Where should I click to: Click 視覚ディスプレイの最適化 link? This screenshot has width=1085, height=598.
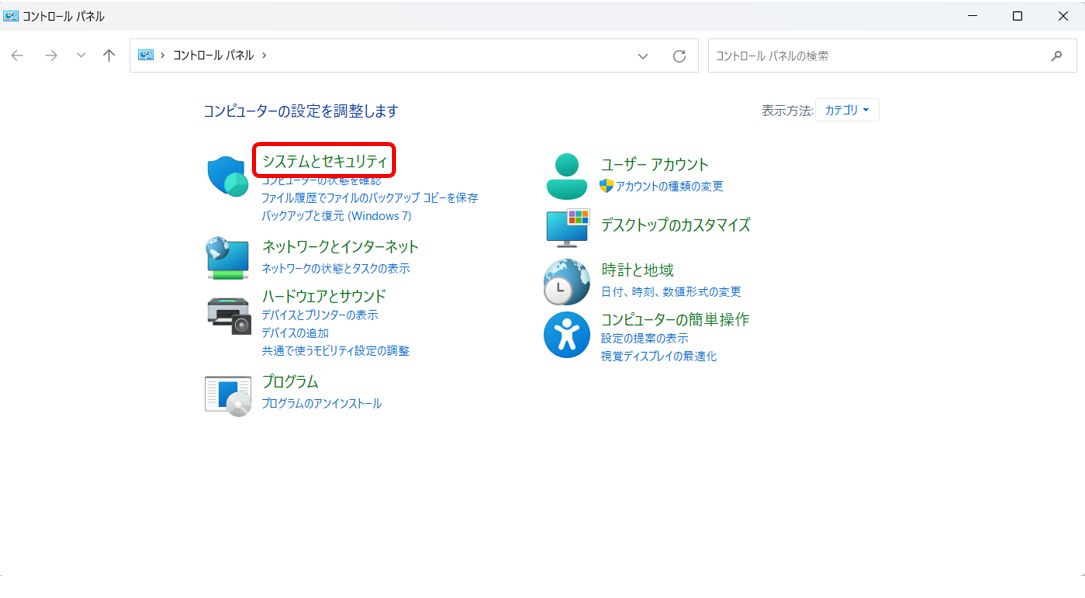coord(659,356)
